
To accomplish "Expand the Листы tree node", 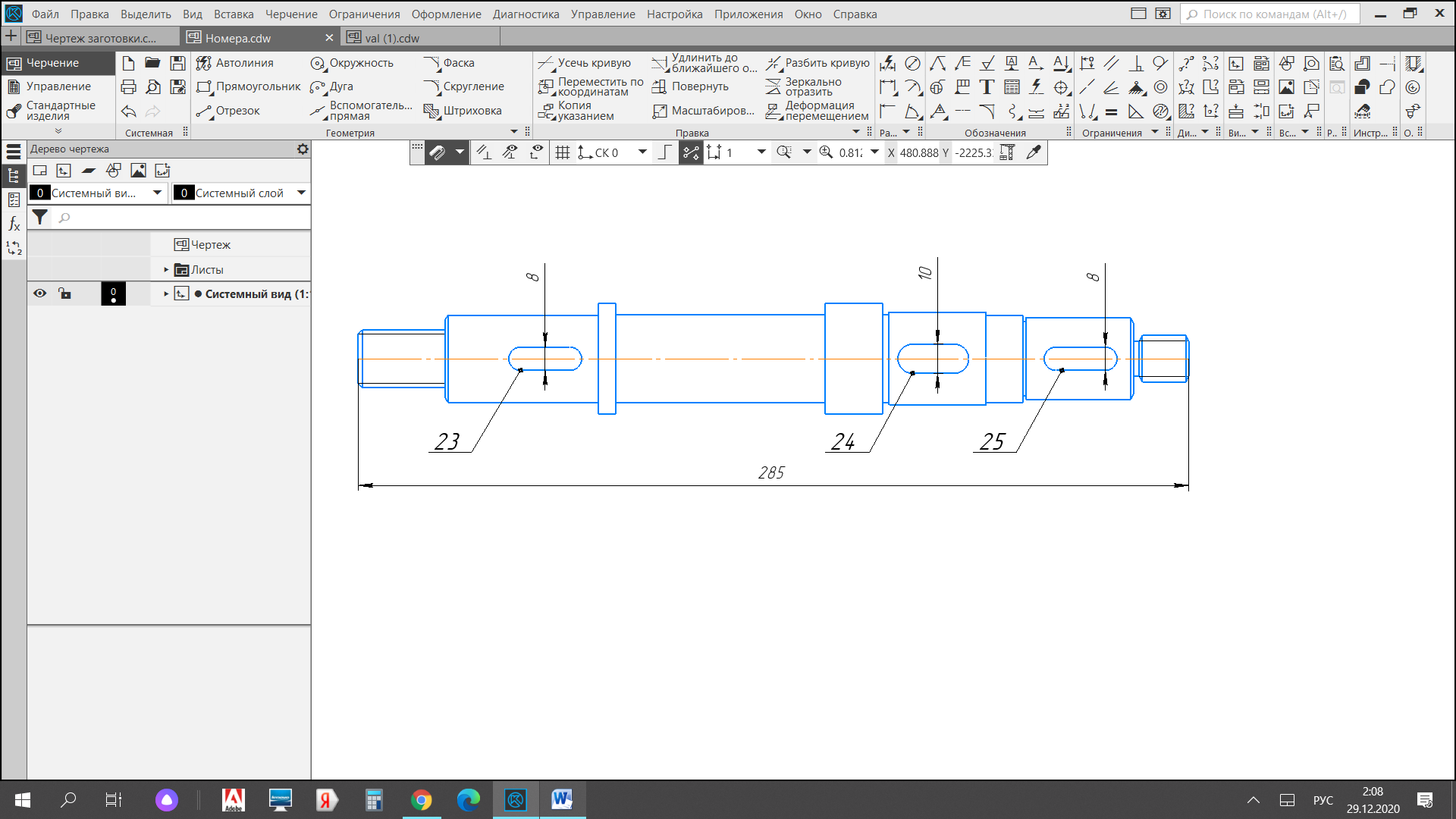I will 166,270.
